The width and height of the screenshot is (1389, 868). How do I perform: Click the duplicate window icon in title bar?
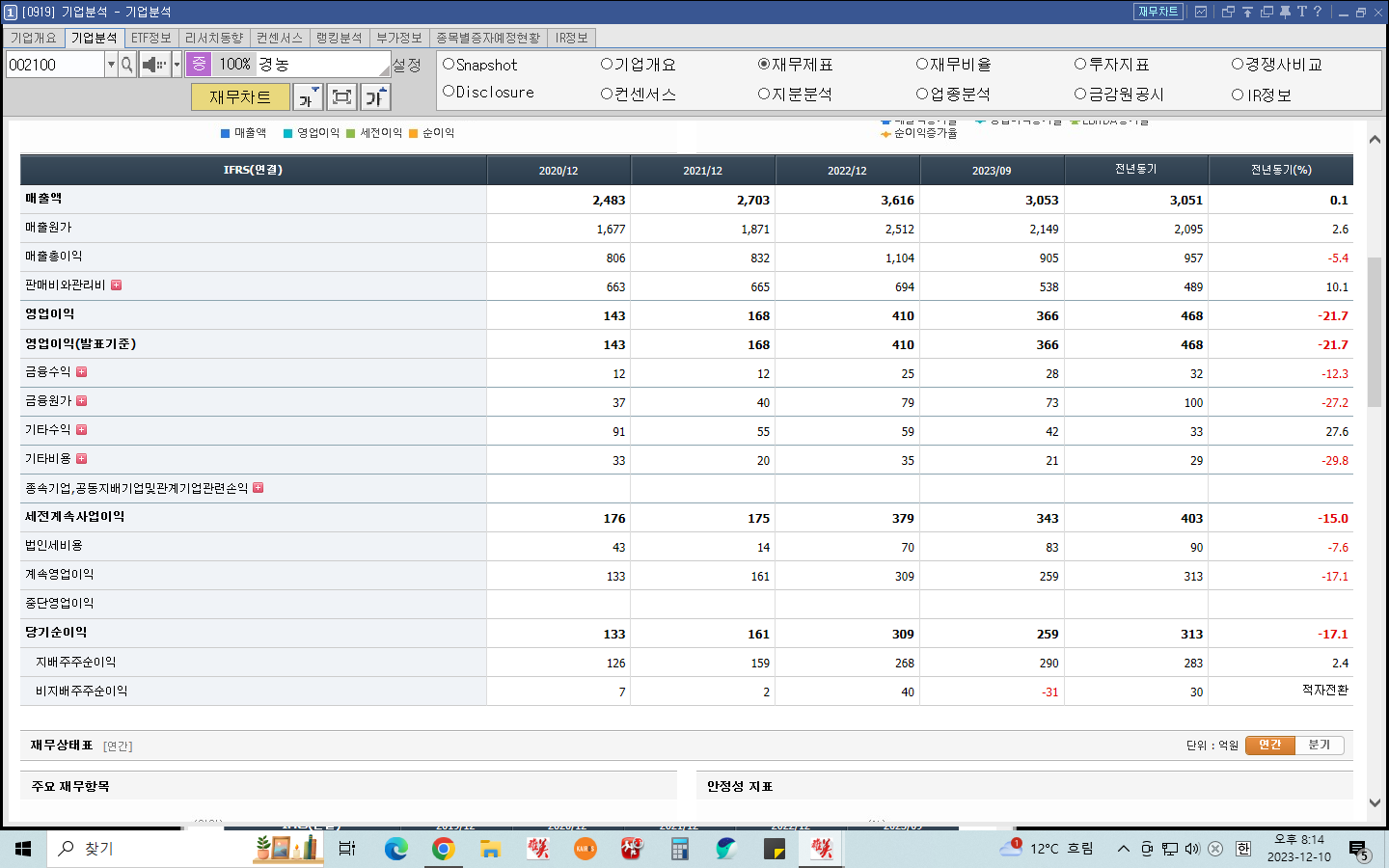1266,12
